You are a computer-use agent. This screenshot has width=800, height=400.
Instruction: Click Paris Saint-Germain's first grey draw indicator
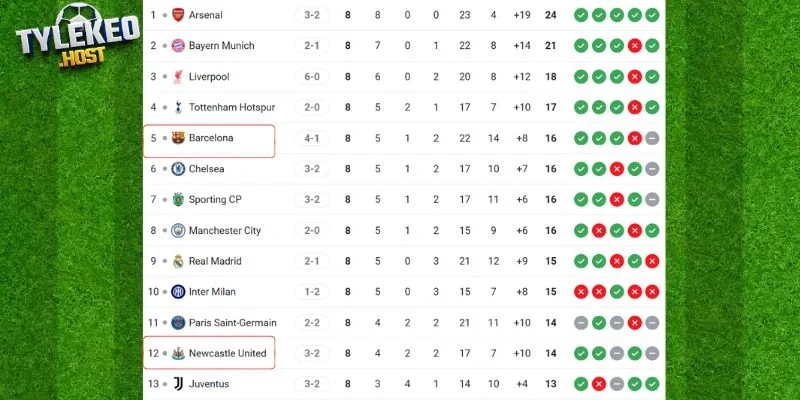point(581,323)
